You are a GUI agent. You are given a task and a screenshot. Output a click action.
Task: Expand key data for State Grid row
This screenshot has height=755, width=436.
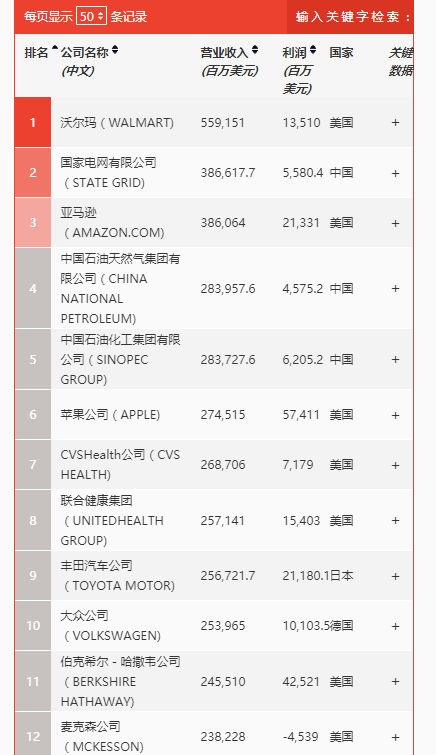(x=396, y=173)
